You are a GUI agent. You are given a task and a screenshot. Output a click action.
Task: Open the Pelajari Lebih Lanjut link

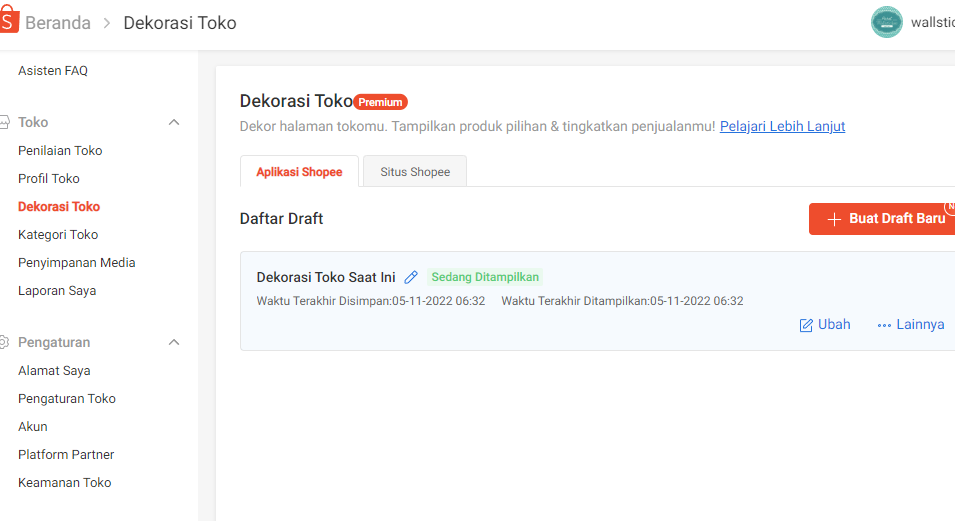(782, 126)
